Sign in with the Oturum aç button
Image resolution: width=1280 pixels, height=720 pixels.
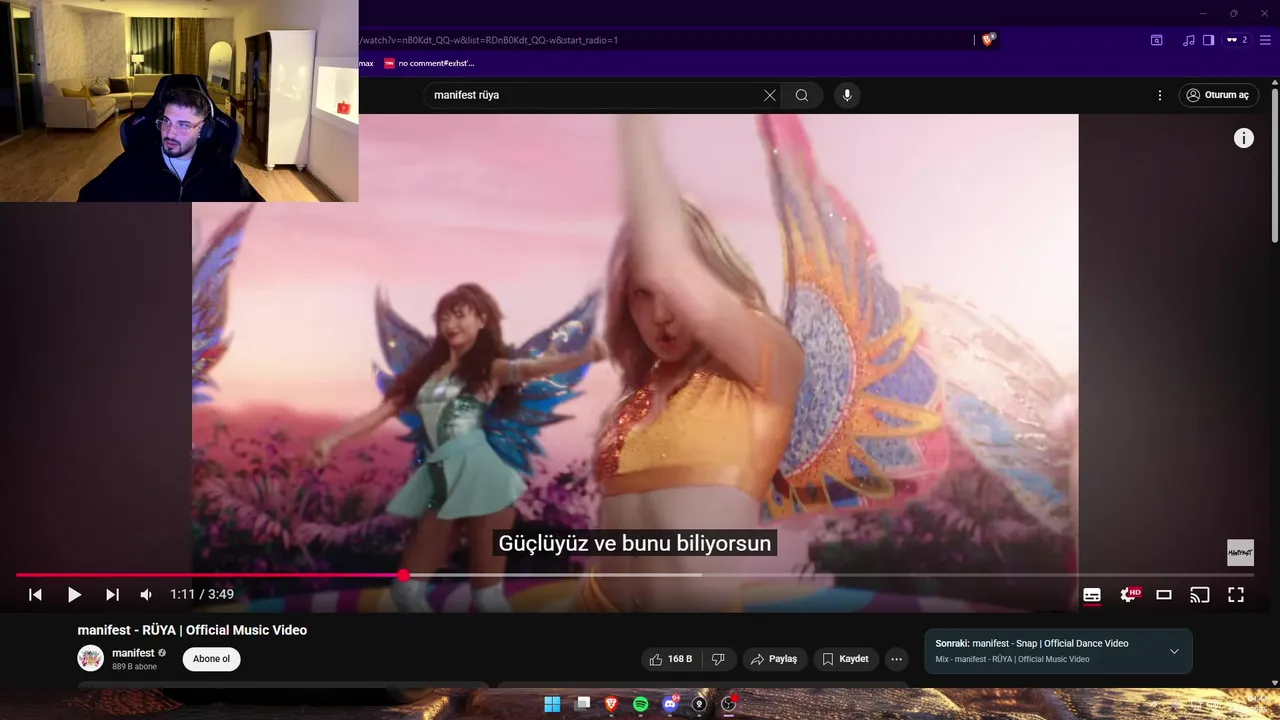pos(1218,95)
